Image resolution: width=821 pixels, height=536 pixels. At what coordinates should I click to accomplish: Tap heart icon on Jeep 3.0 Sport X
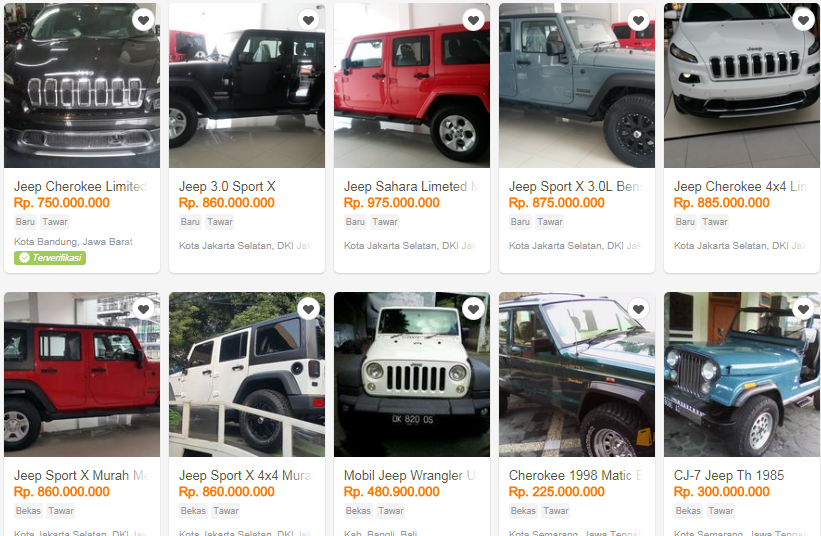[308, 20]
